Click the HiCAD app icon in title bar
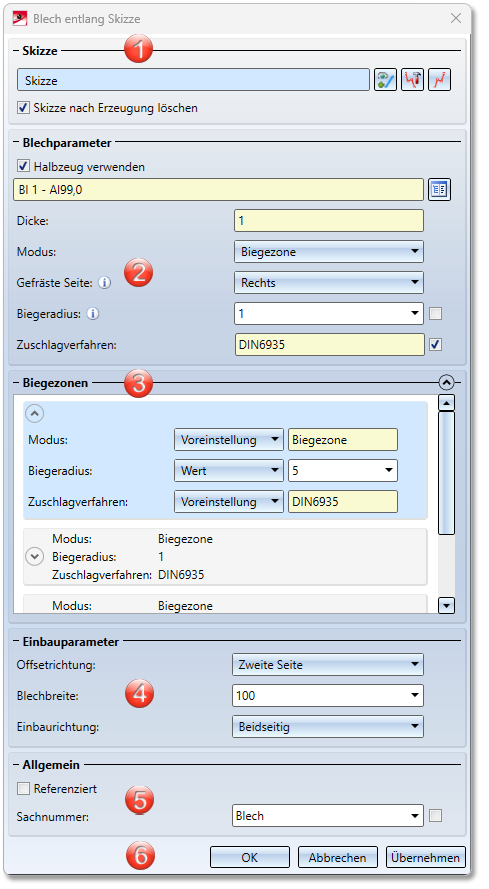 [x=20, y=18]
